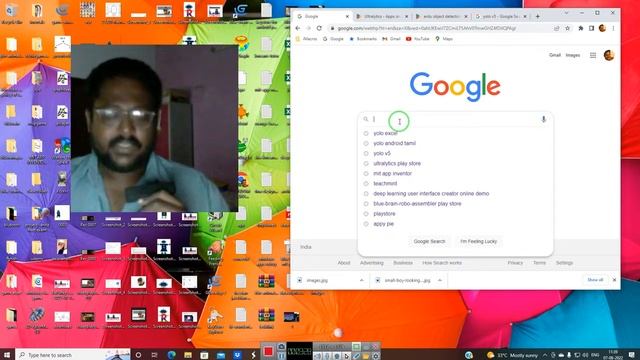Start voice search with the microphone
This screenshot has width=640, height=360.
[543, 119]
